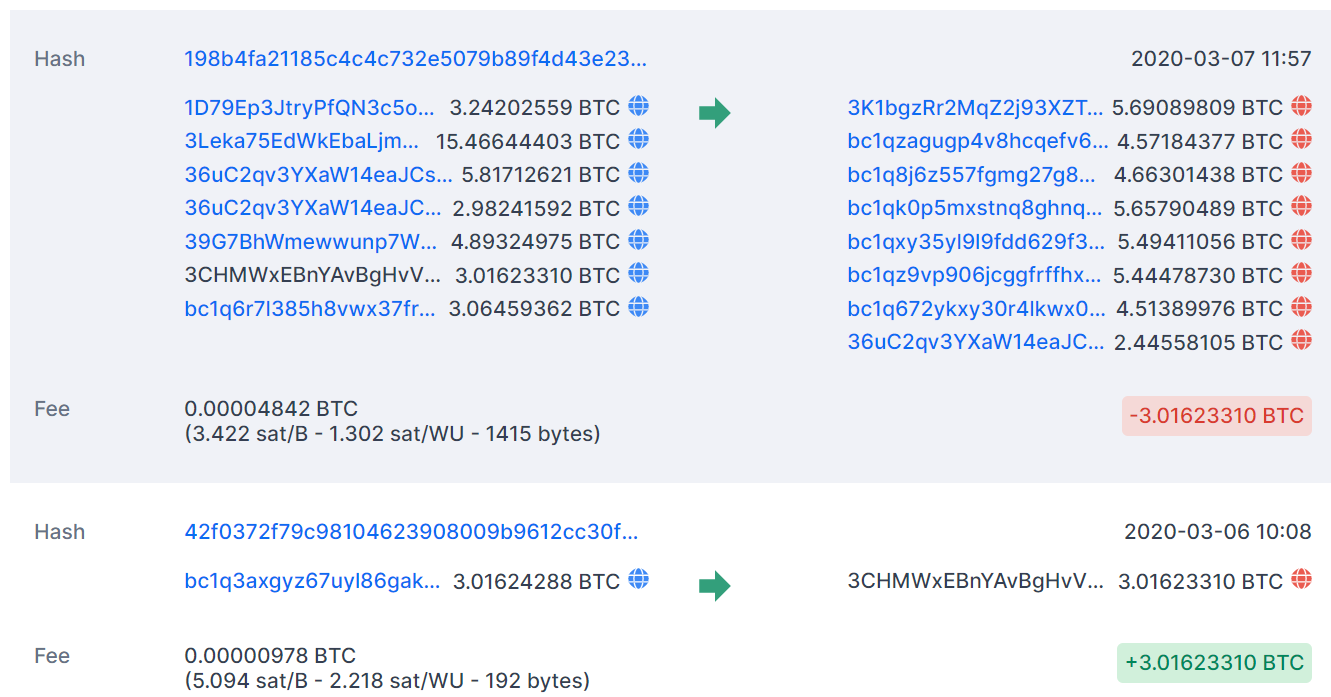The height and width of the screenshot is (697, 1331).
Task: Click the green +3.01623310 BTC badge
Action: [x=1213, y=662]
